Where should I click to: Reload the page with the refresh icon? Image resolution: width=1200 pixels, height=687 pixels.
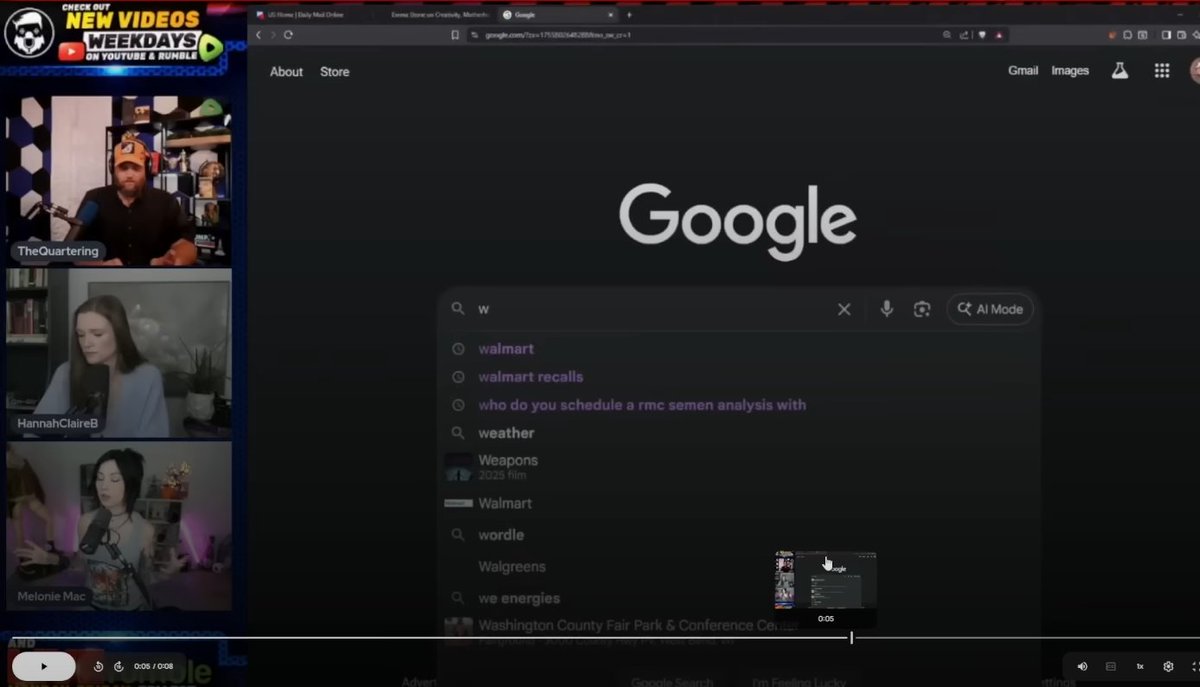click(288, 34)
